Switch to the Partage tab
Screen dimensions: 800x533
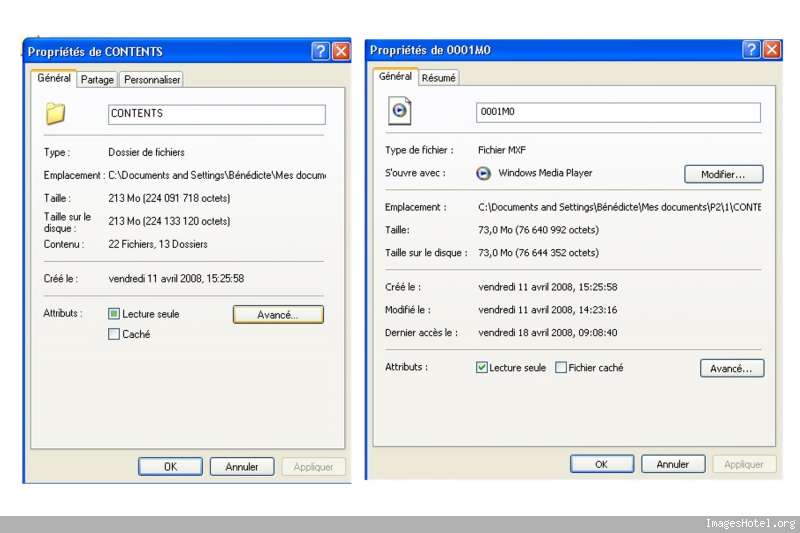pos(97,80)
